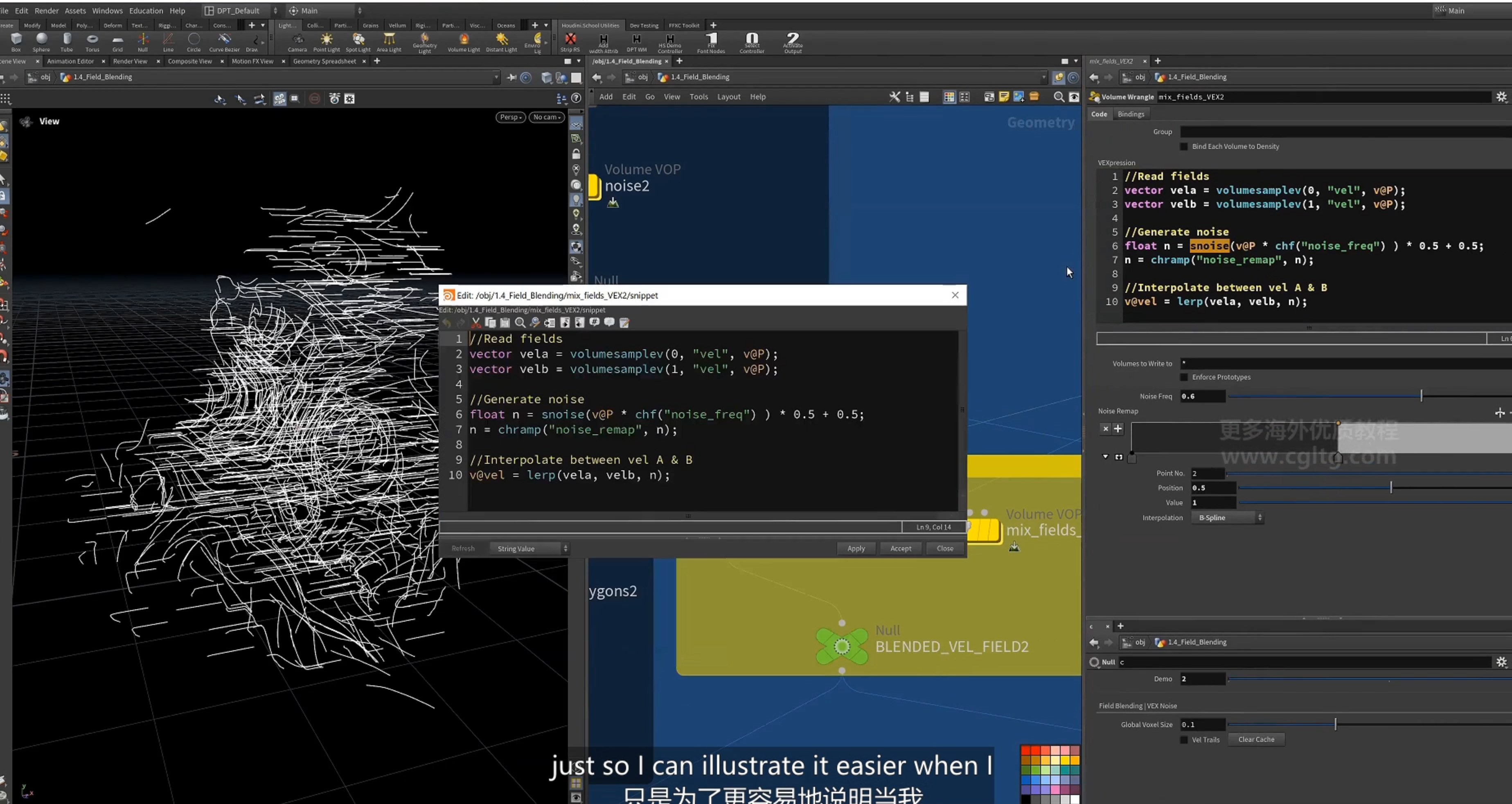
Task: Switch to the Bindings tab
Action: tap(1131, 115)
